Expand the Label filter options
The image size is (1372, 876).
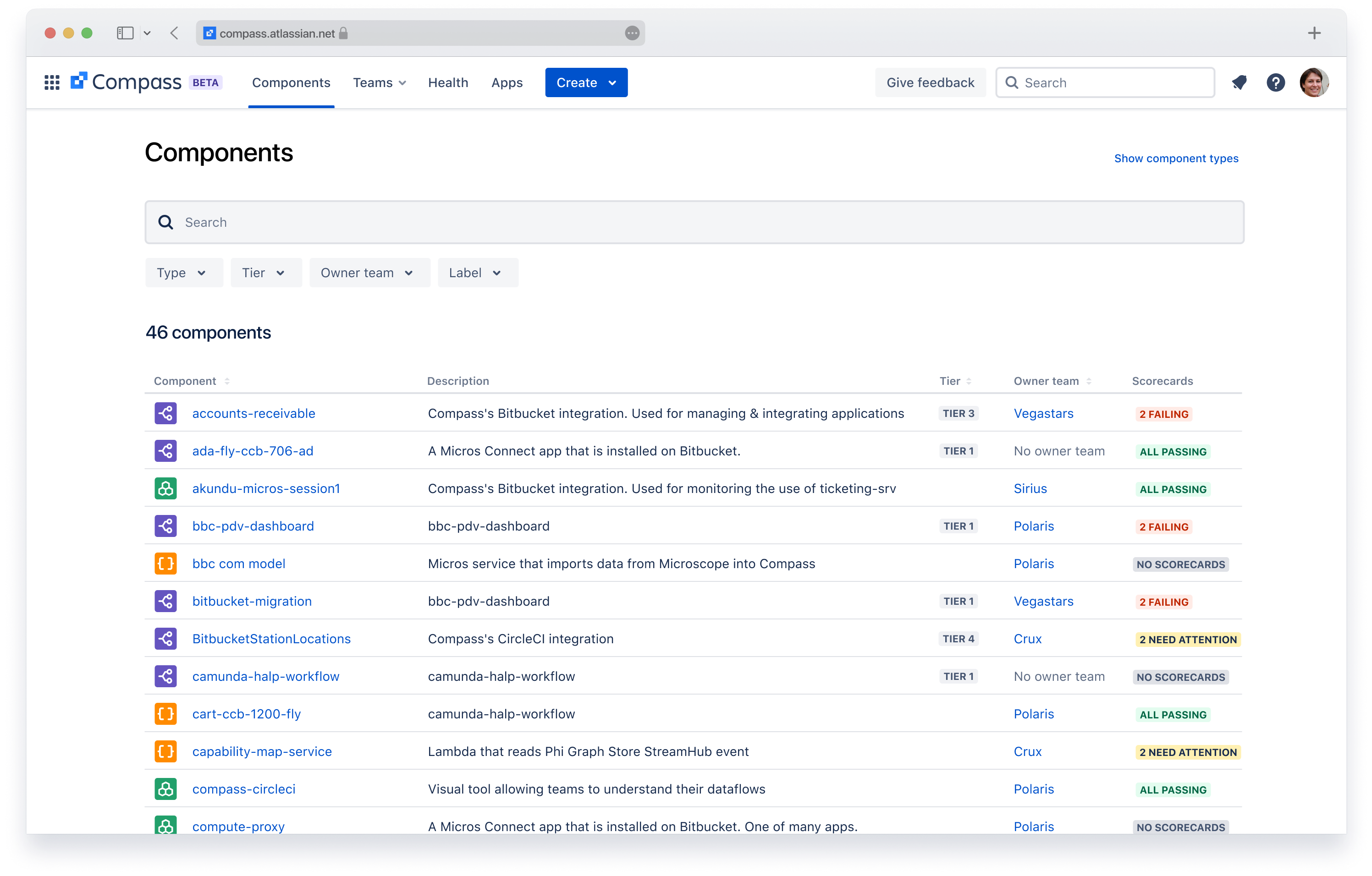pos(478,272)
